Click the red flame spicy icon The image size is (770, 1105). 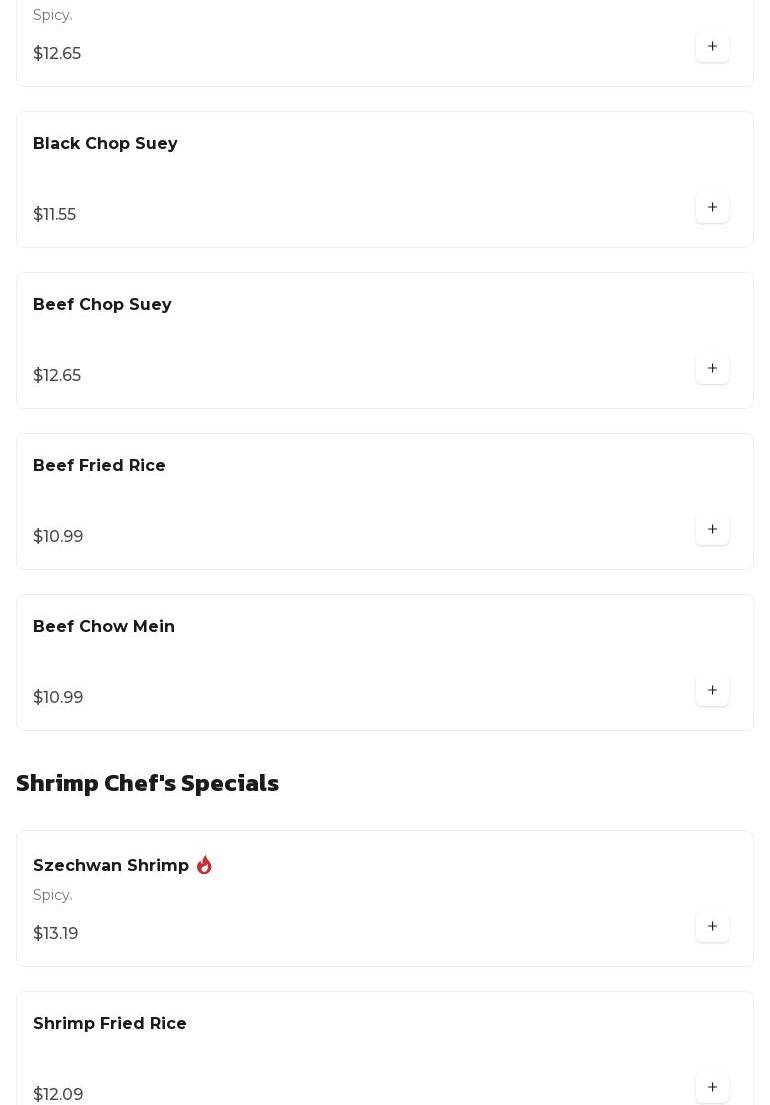204,865
